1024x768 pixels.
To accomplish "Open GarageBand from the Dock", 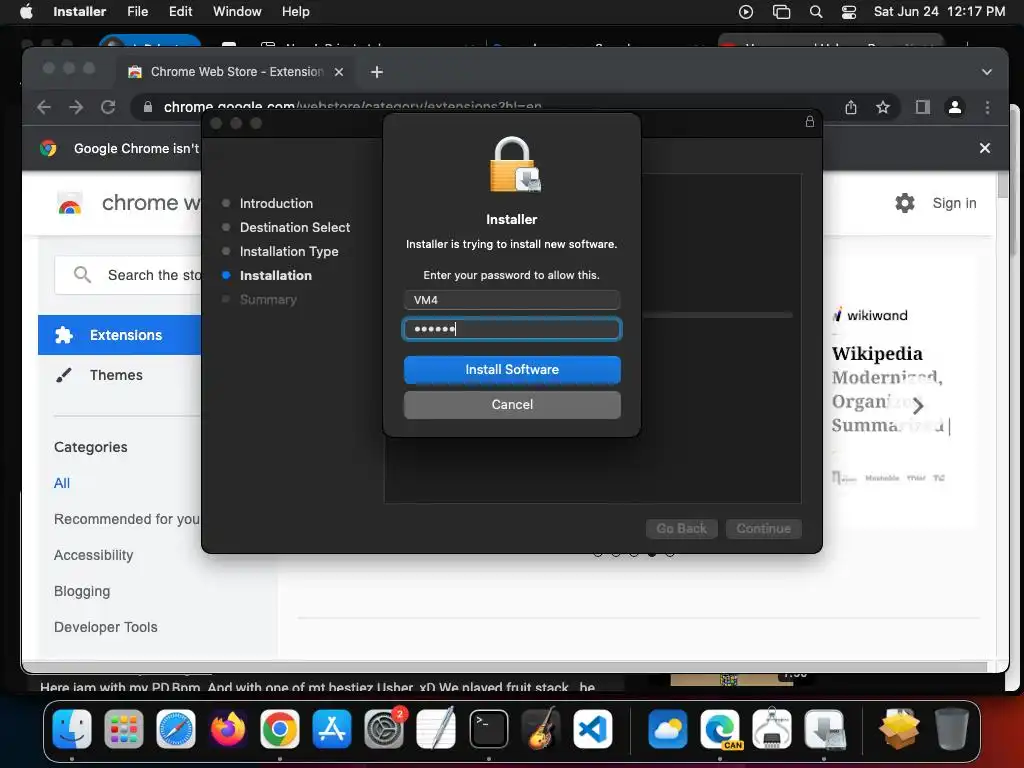I will (541, 729).
